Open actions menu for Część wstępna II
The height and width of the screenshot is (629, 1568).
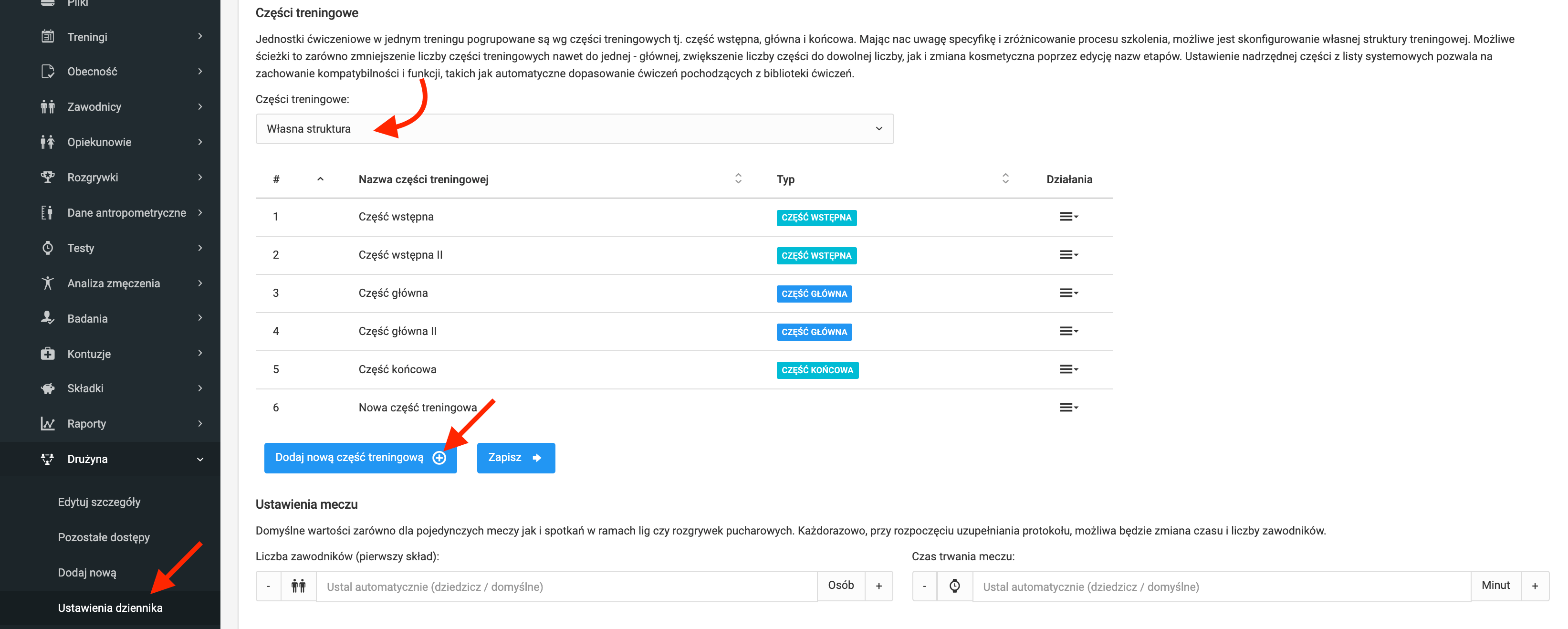pos(1068,255)
